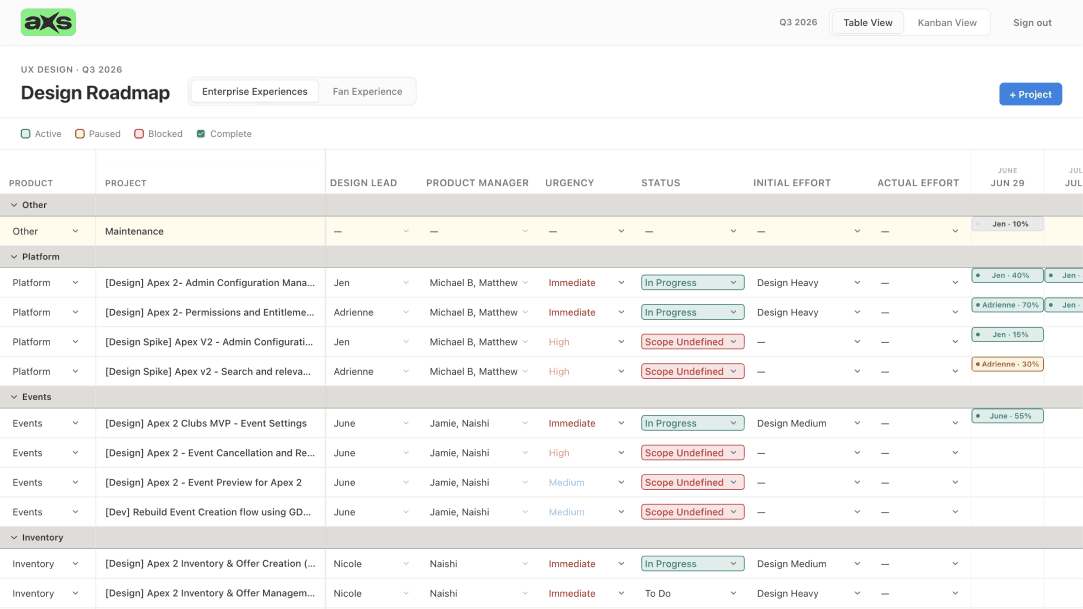Toggle the Paused filter checkbox

tap(79, 134)
